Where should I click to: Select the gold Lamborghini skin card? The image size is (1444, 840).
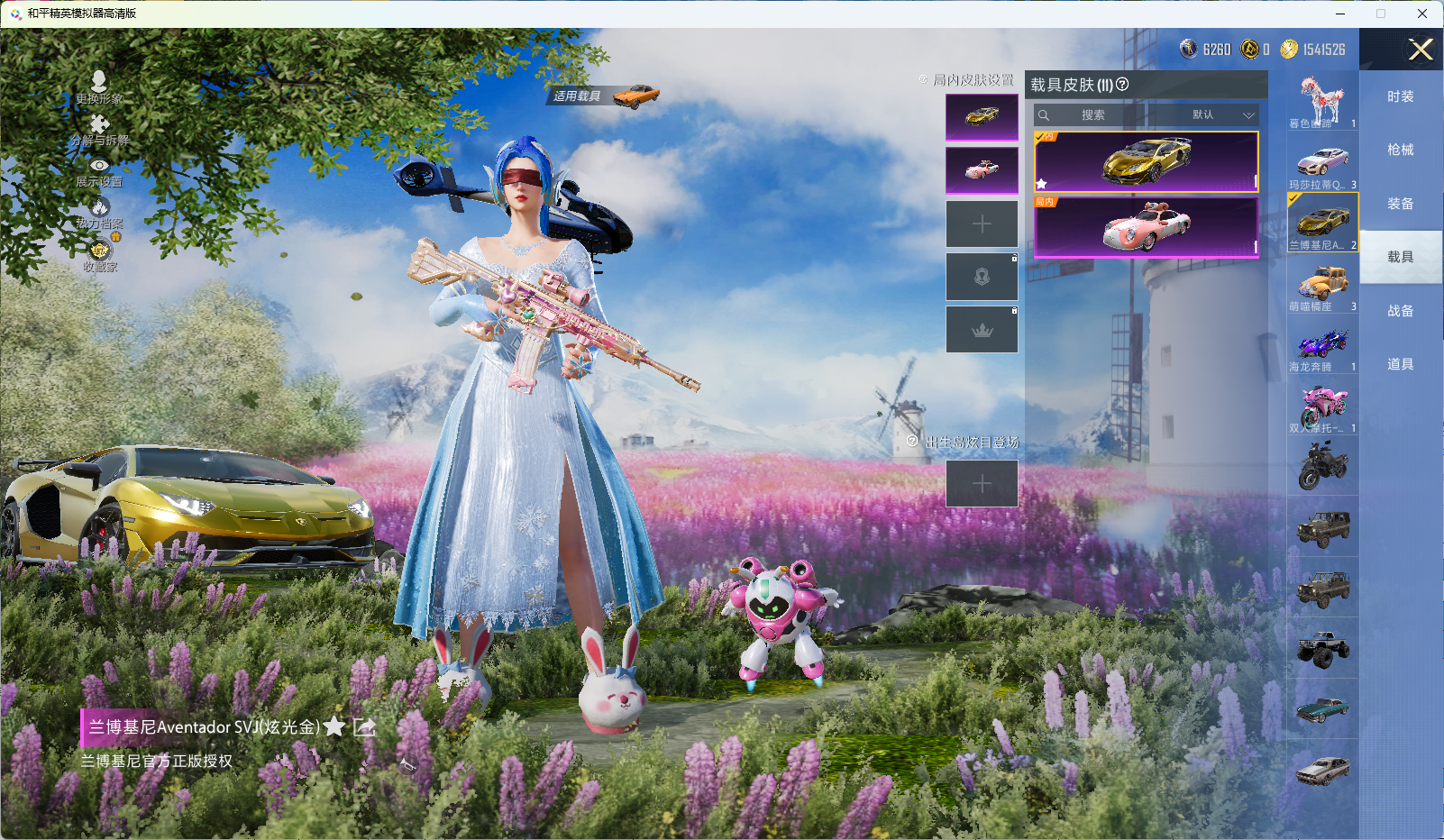pyautogui.click(x=1147, y=161)
